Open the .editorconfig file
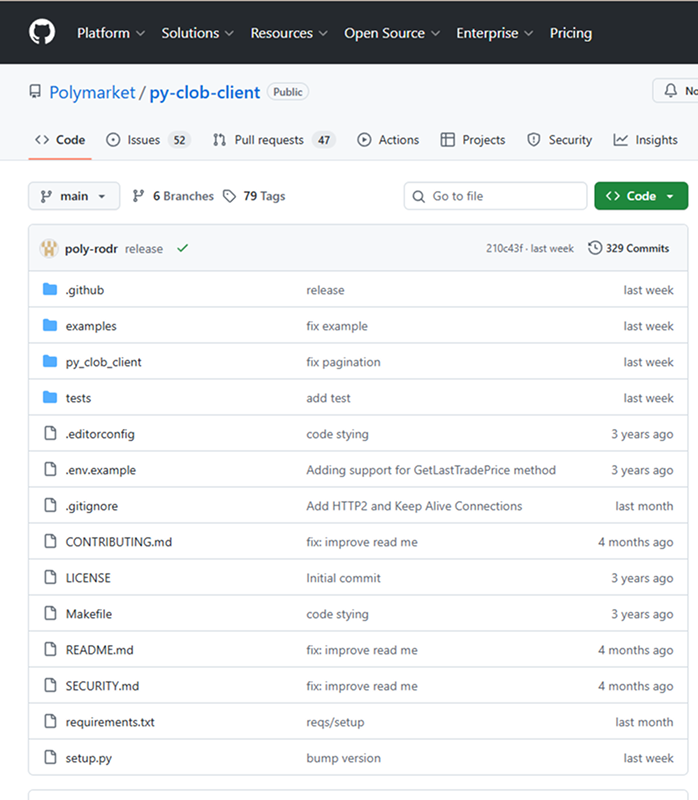This screenshot has width=698, height=800. point(100,434)
